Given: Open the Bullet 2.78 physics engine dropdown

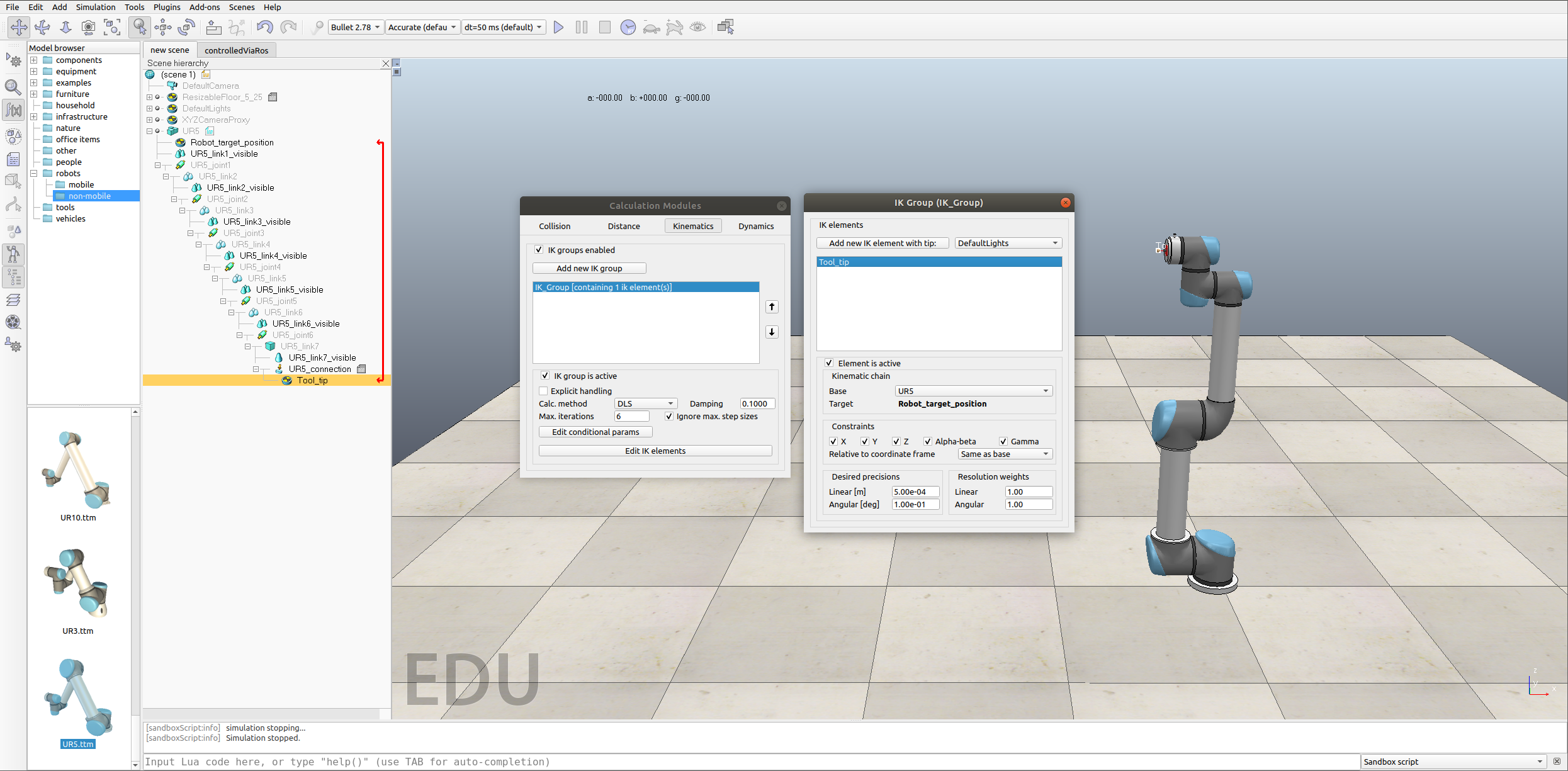Looking at the screenshot, I should tap(356, 27).
